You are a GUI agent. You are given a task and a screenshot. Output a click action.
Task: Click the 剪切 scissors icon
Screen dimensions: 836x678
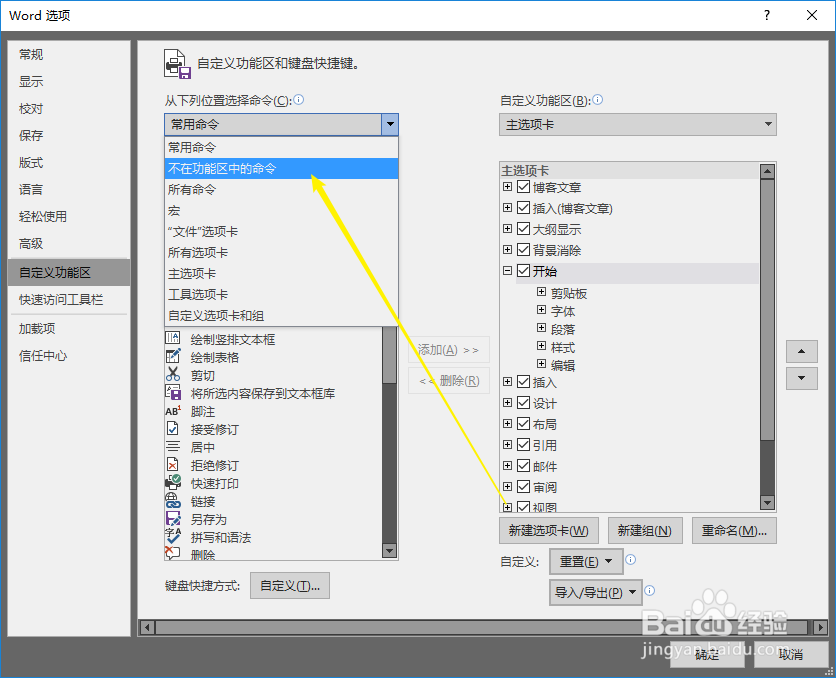(173, 374)
